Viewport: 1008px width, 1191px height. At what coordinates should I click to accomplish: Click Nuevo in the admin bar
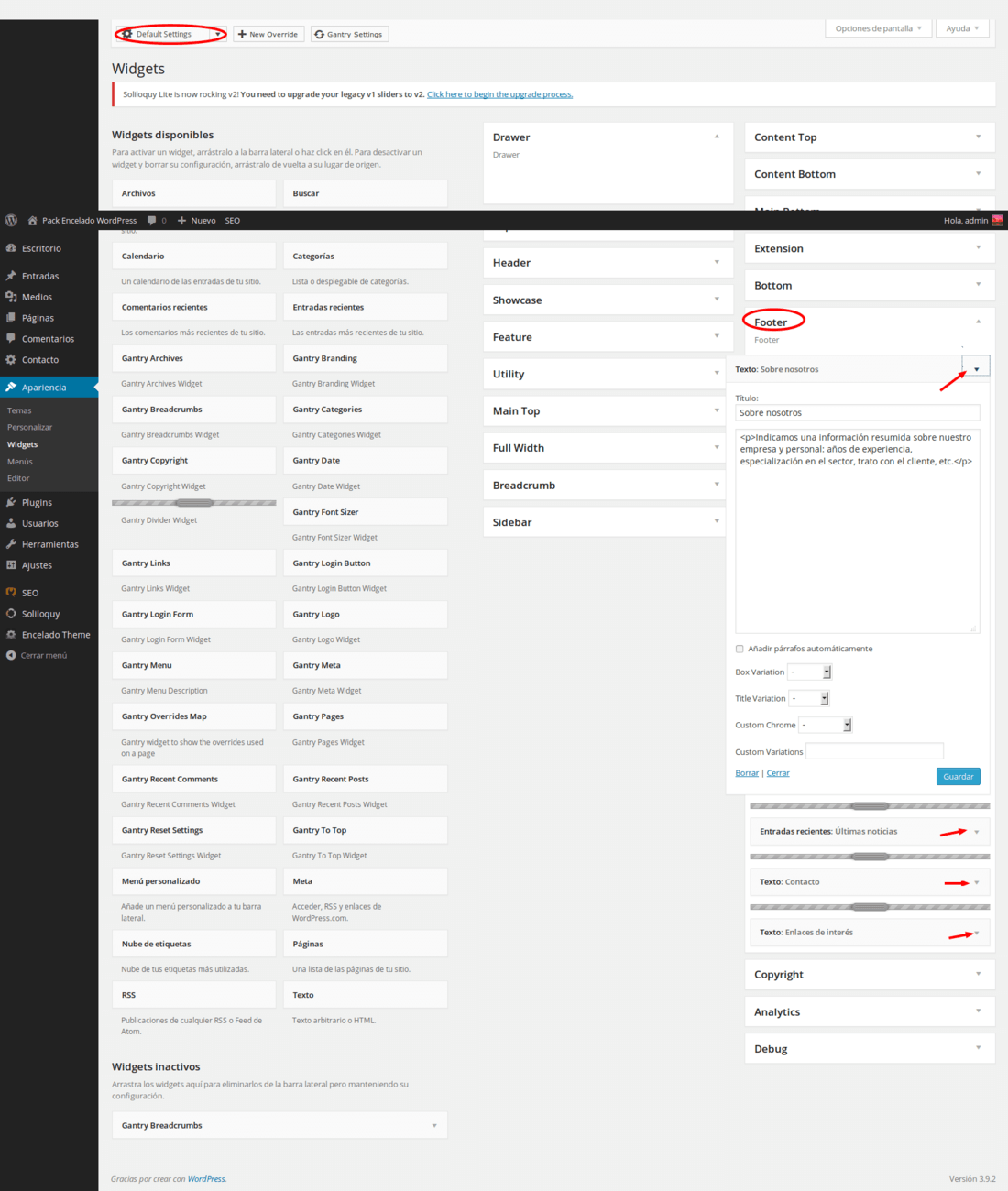coord(196,220)
